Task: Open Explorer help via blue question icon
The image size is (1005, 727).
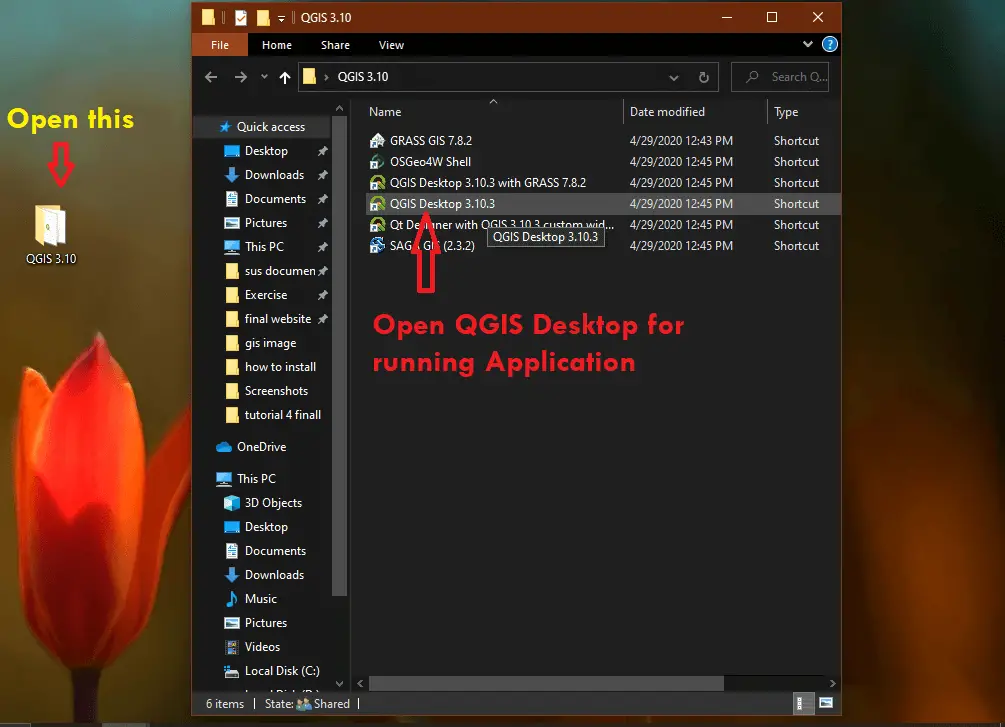Action: coord(829,44)
